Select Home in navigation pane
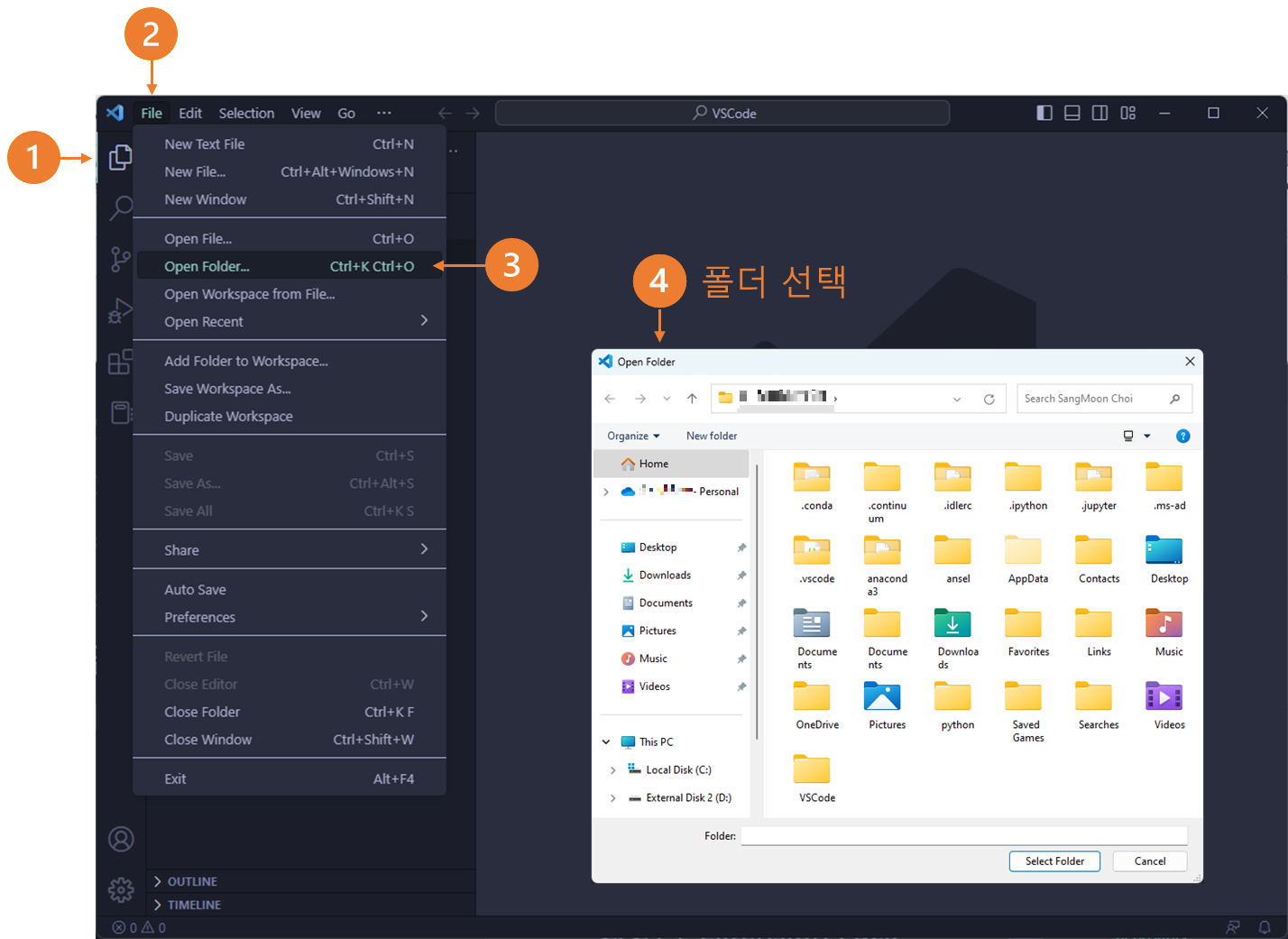Screen dimensions: 1288x939 tap(672, 464)
